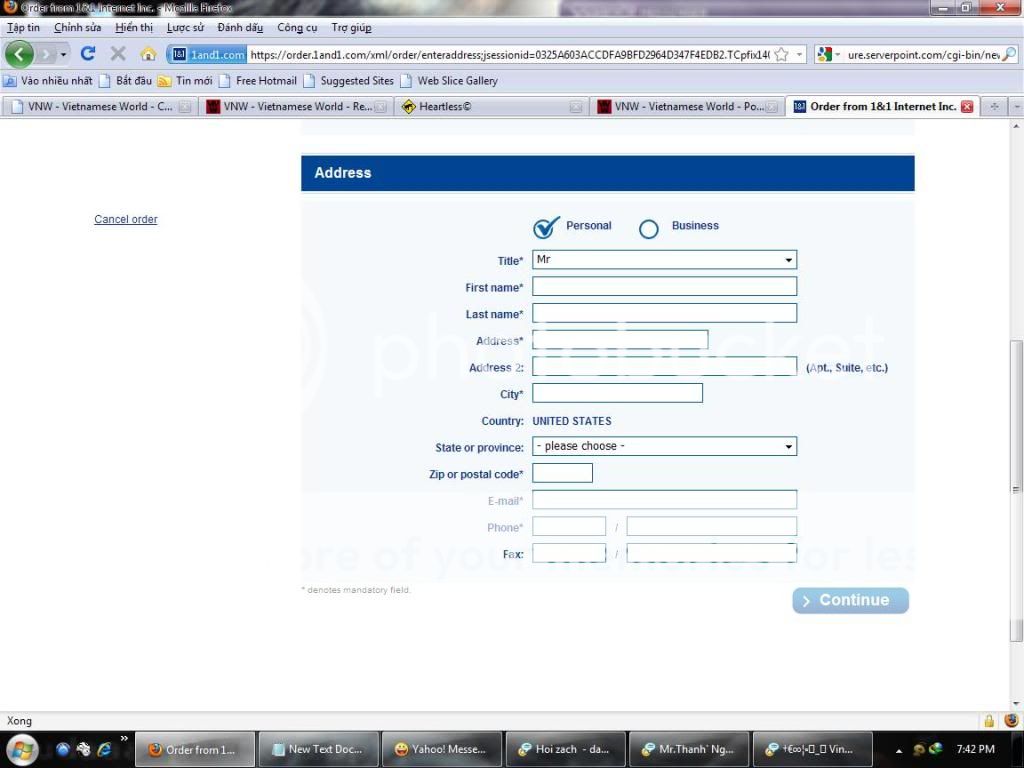Click the search magnifier icon in search box
The image size is (1024, 768).
click(x=1008, y=55)
